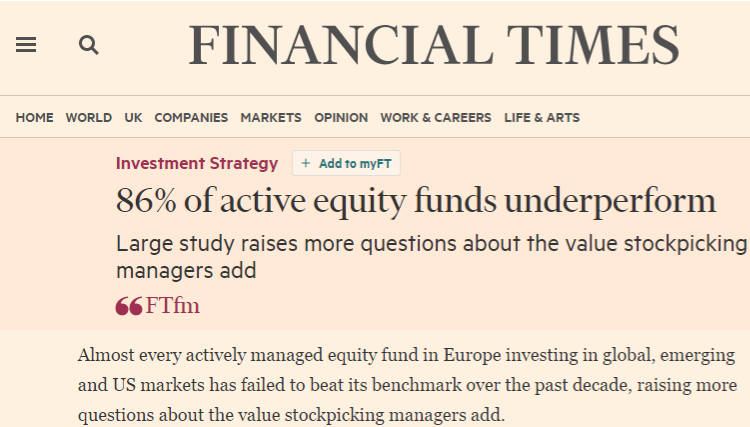Viewport: 750px width, 427px height.
Task: Open the Life & Arts section
Action: pos(542,118)
